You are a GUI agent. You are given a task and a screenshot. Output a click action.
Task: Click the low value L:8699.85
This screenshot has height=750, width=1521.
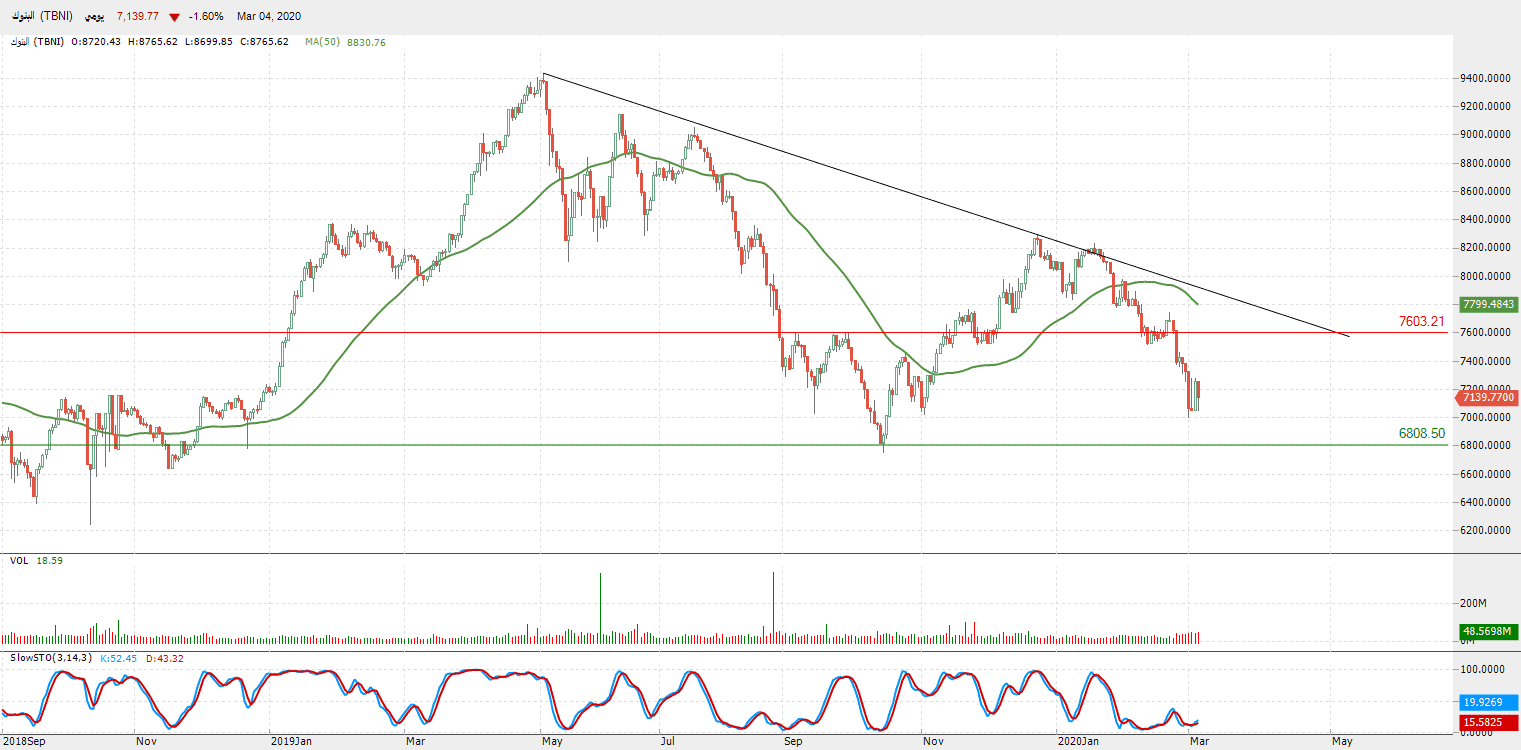click(209, 42)
